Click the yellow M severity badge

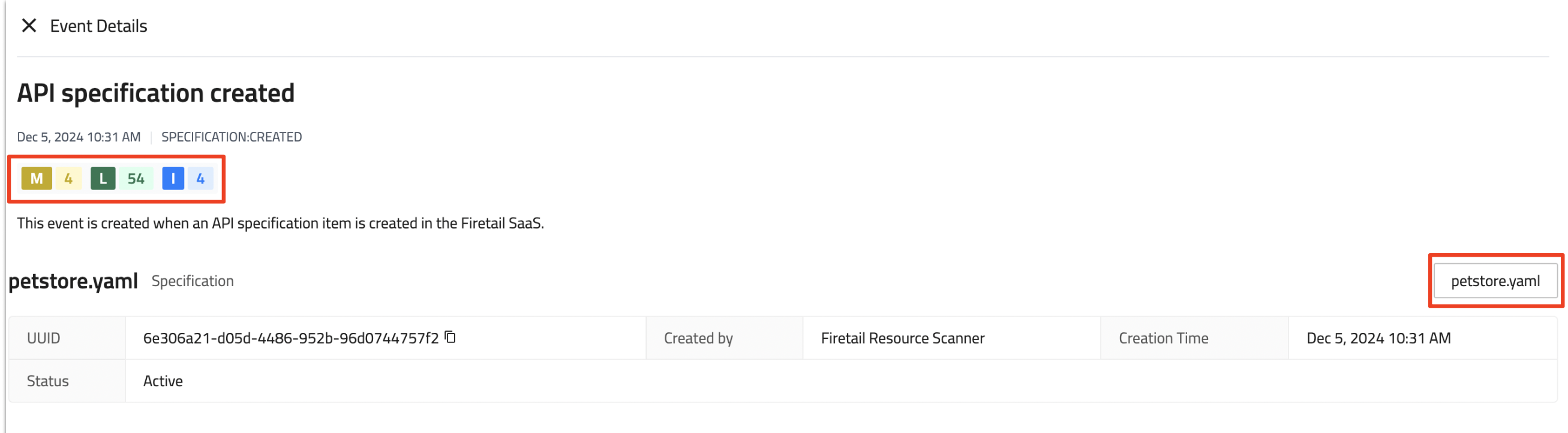[x=37, y=179]
